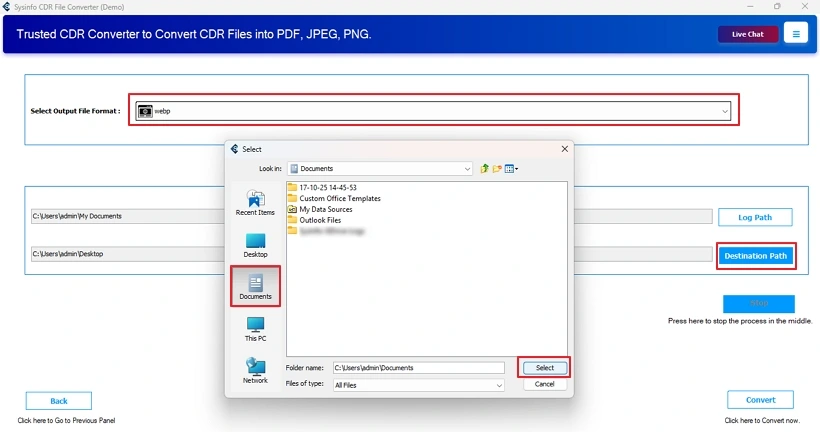This screenshot has height=432, width=820.
Task: Click the Select button in dialog
Action: coord(544,368)
